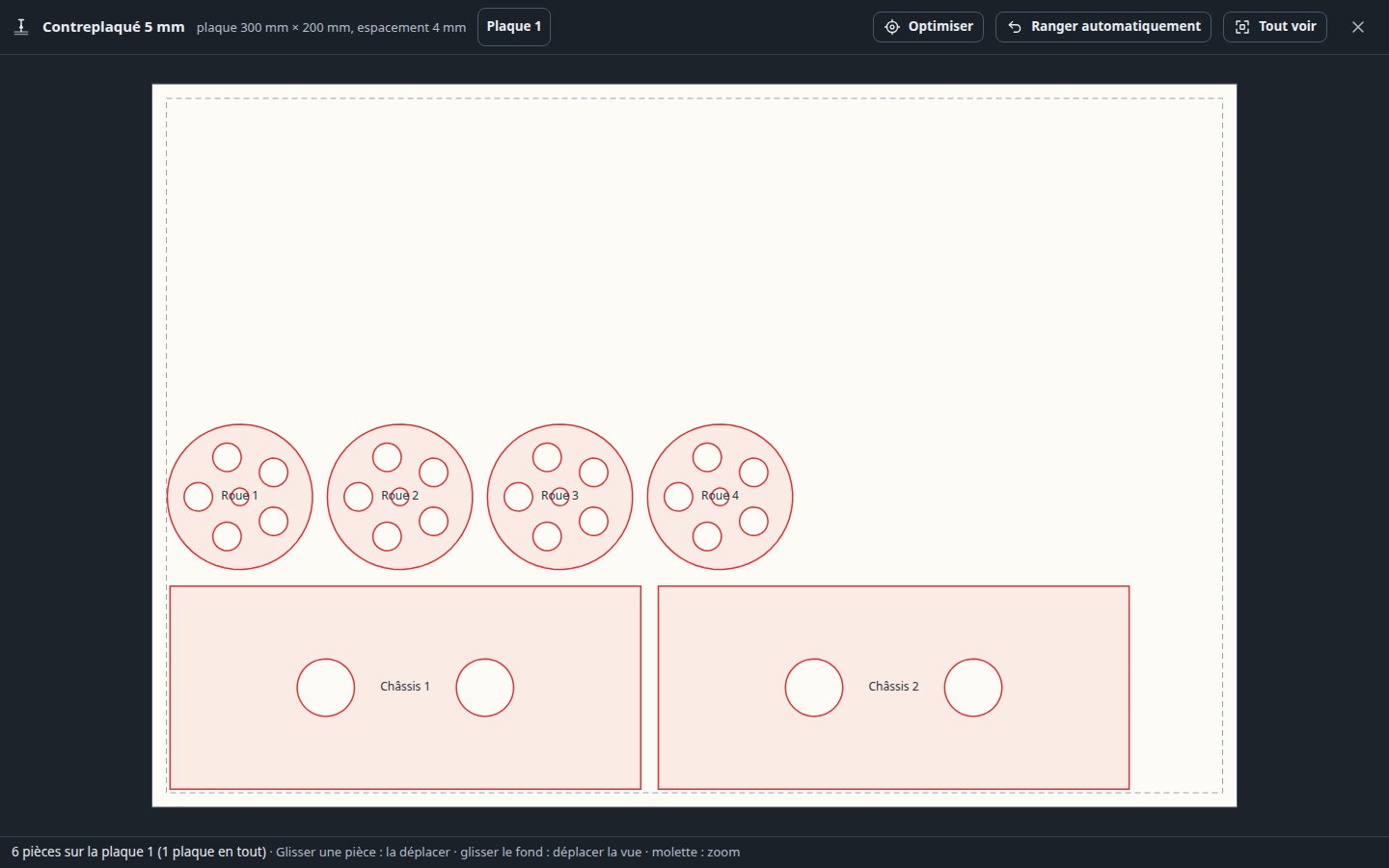Viewport: 1389px width, 868px height.
Task: Click the plaque 300 mm × 200 mm text
Action: tap(274, 28)
